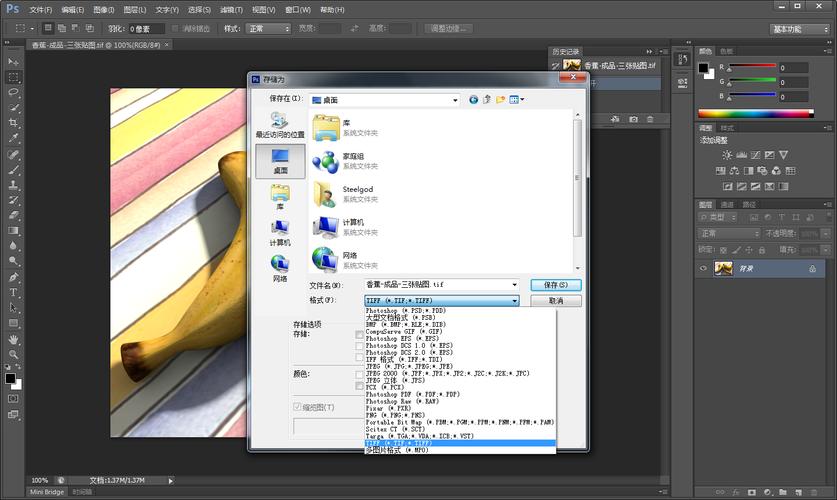
Task: Hide the 背景 layer using the eye icon
Action: click(704, 269)
